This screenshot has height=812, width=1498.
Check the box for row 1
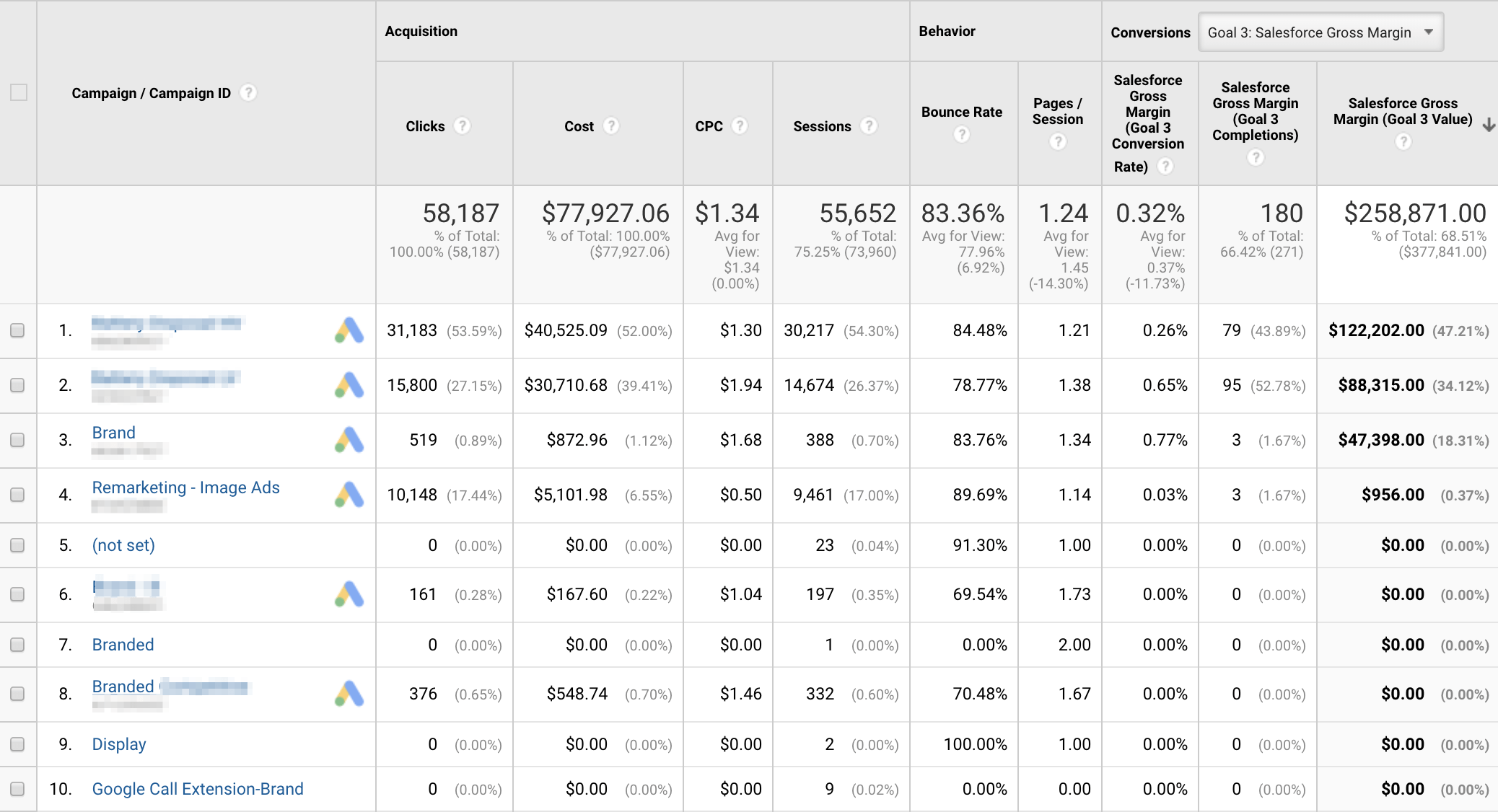(17, 330)
